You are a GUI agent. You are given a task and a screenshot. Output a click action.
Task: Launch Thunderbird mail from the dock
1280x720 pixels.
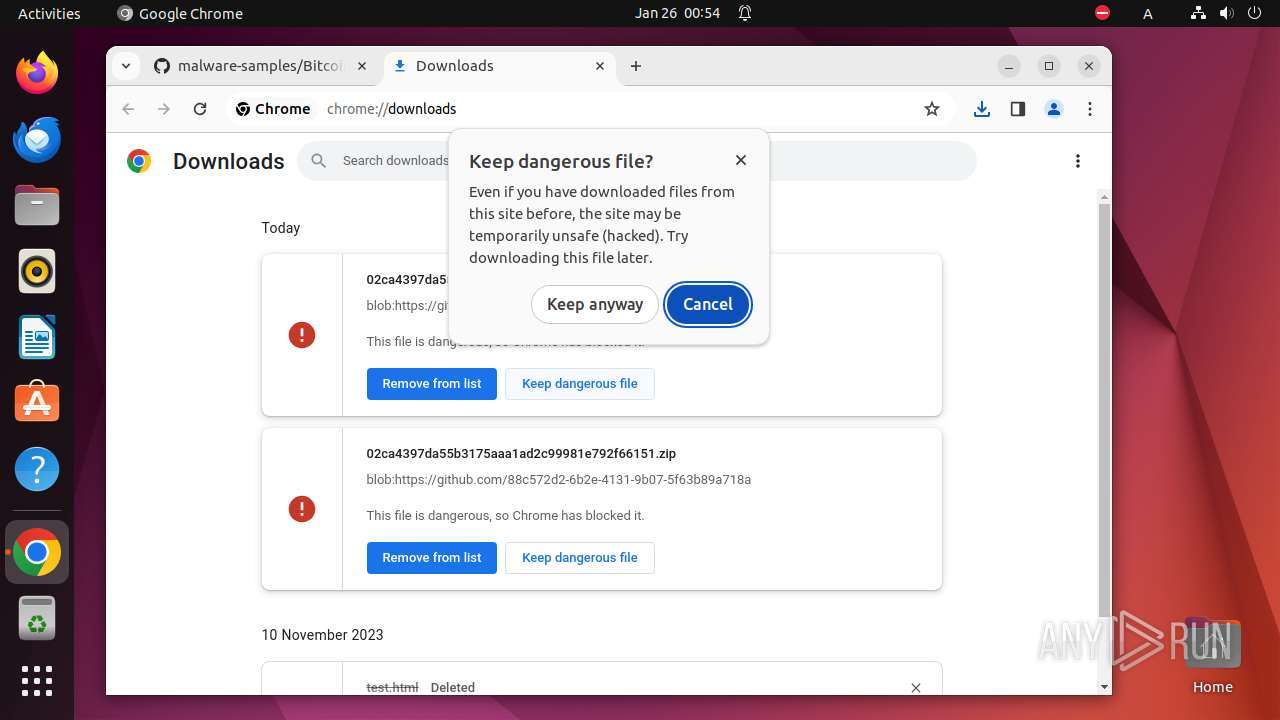pos(37,139)
